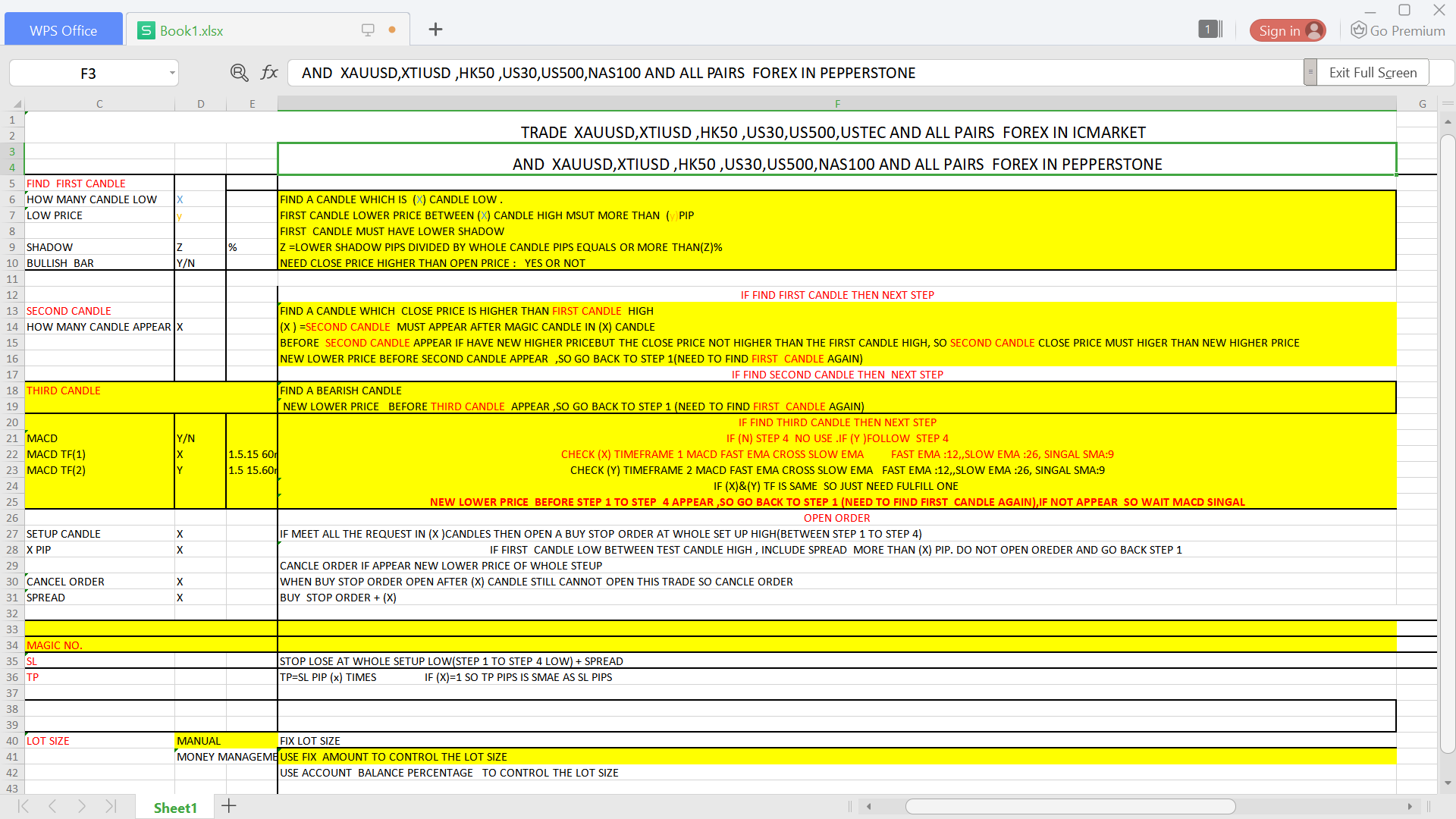
Task: Expand the Name Box dropdown arrow
Action: (172, 73)
